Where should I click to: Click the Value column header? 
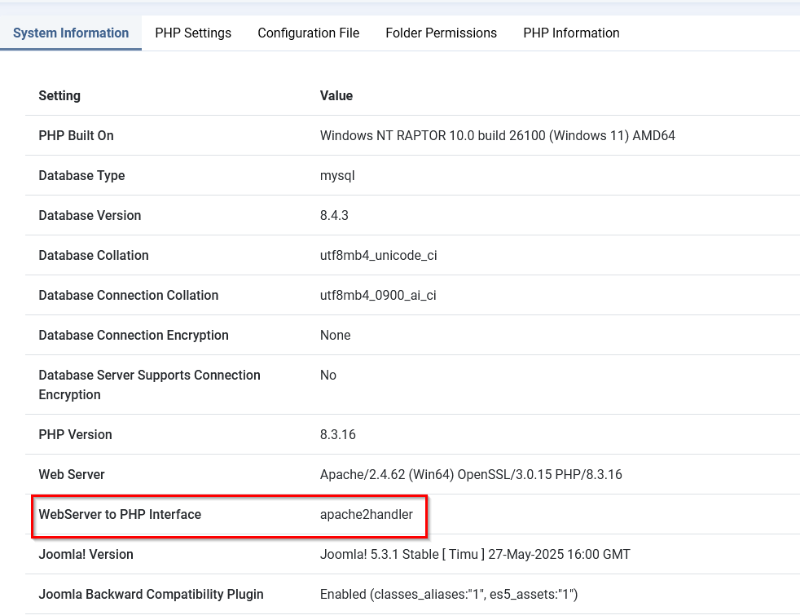[x=336, y=96]
